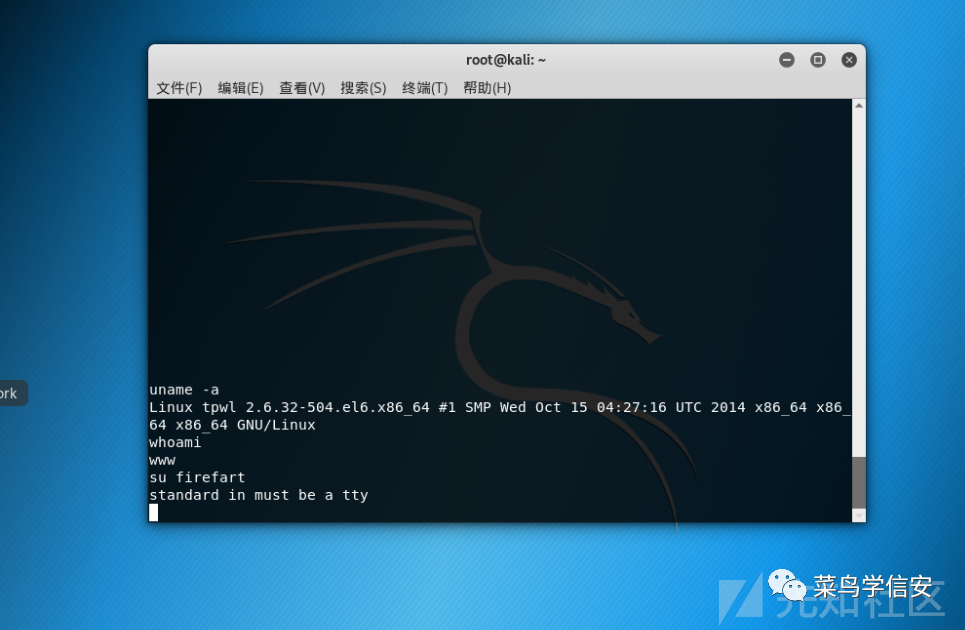Image resolution: width=965 pixels, height=630 pixels.
Task: Click the 'www' output line
Action: click(x=162, y=460)
